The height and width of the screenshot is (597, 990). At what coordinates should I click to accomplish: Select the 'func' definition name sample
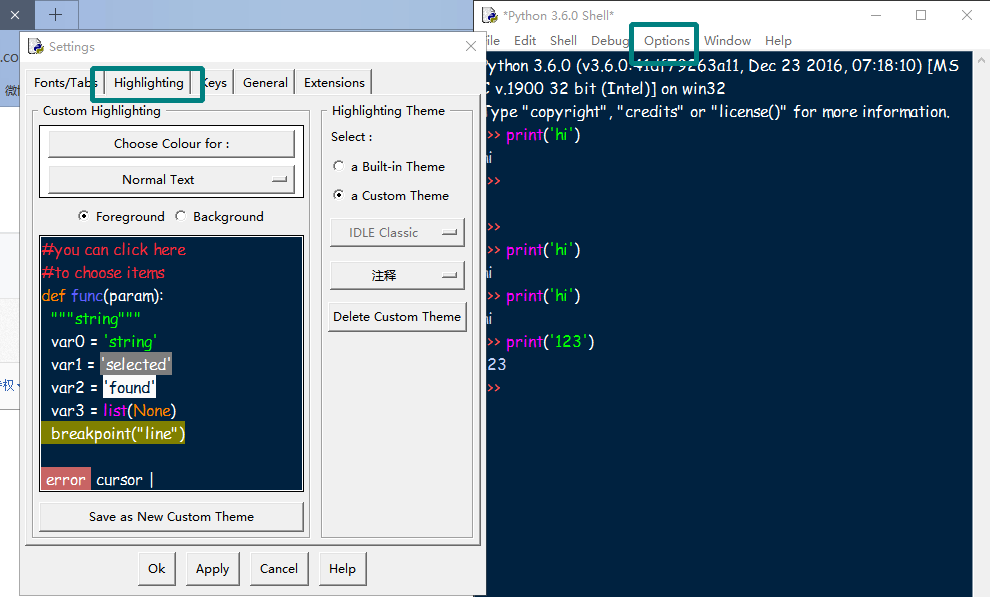[87, 295]
